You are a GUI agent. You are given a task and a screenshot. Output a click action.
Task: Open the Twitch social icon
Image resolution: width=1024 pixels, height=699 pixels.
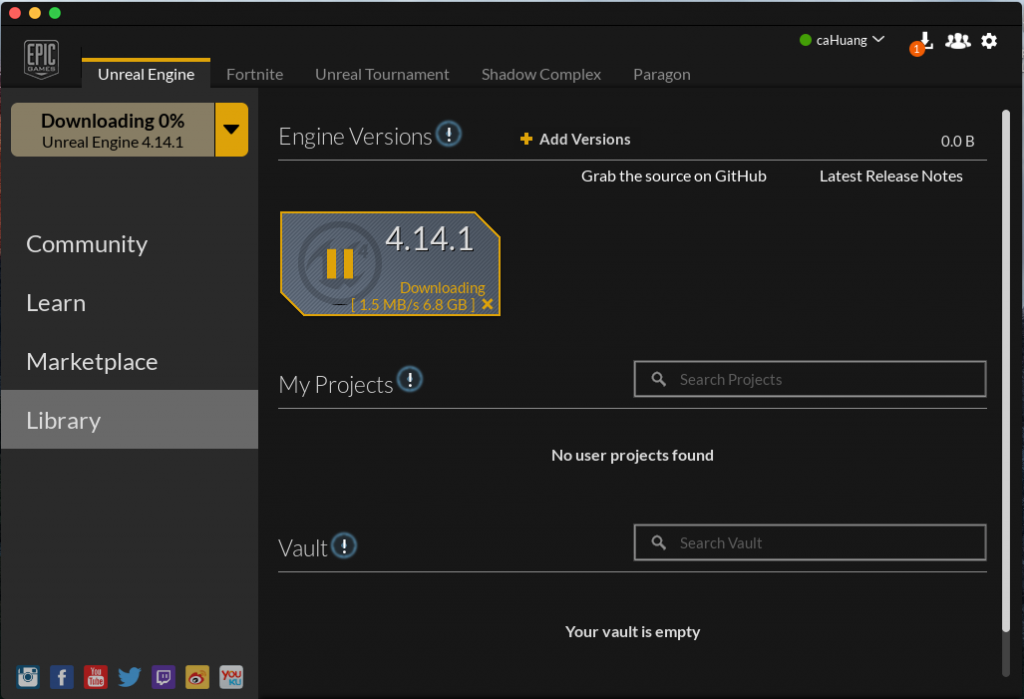point(163,677)
